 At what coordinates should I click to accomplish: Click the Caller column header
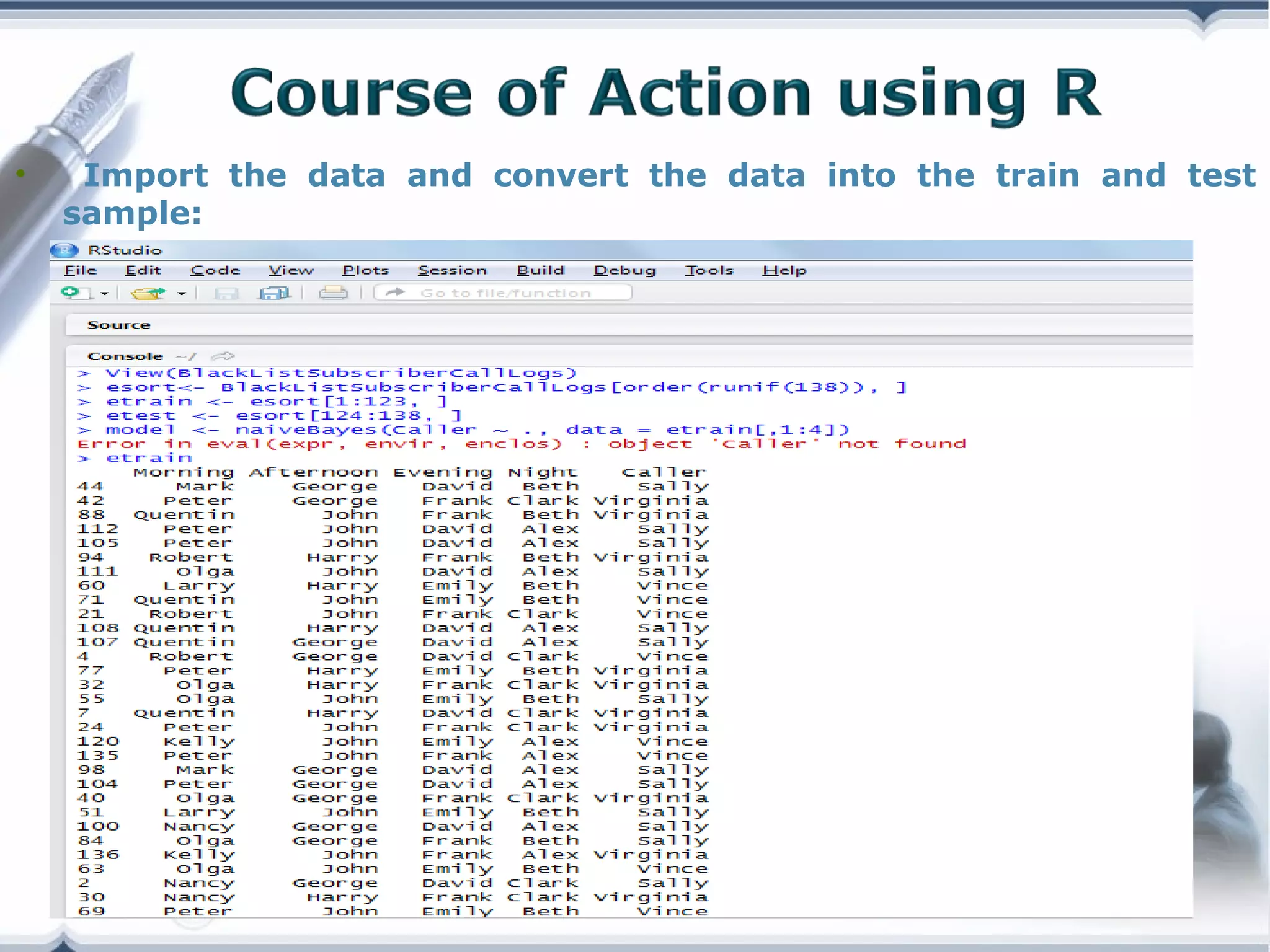(664, 472)
